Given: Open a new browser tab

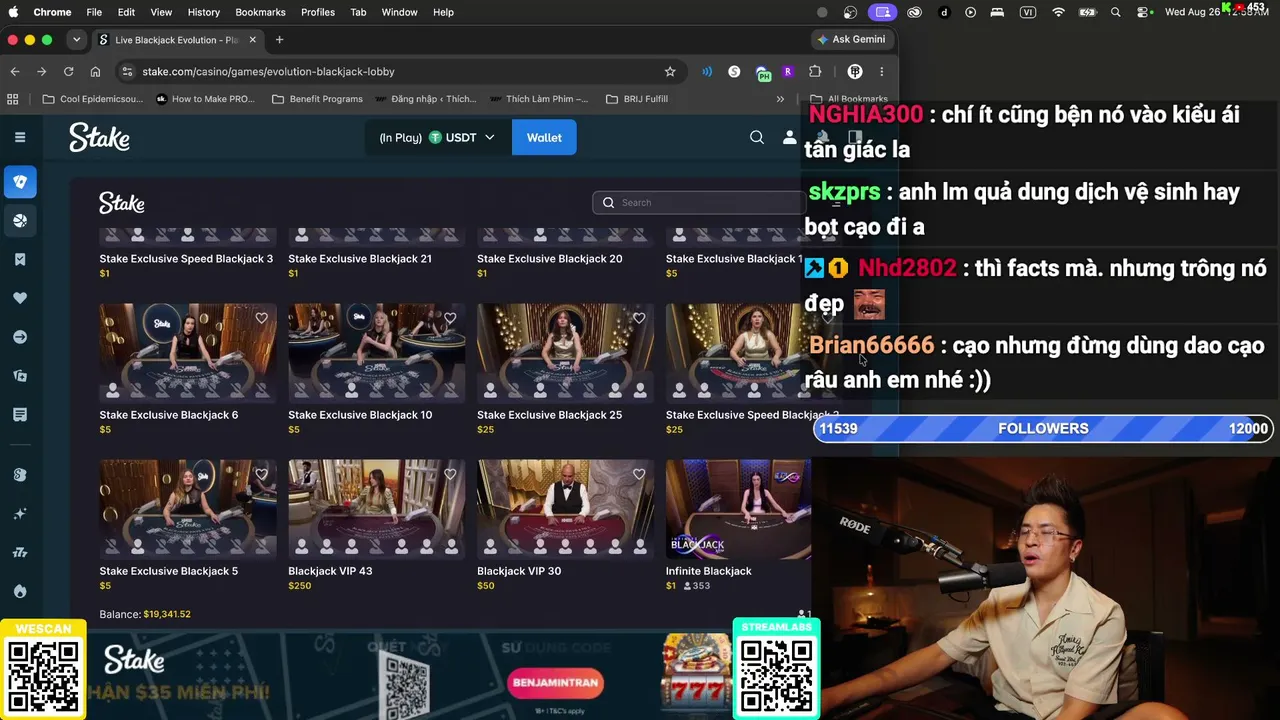Looking at the screenshot, I should coord(279,40).
